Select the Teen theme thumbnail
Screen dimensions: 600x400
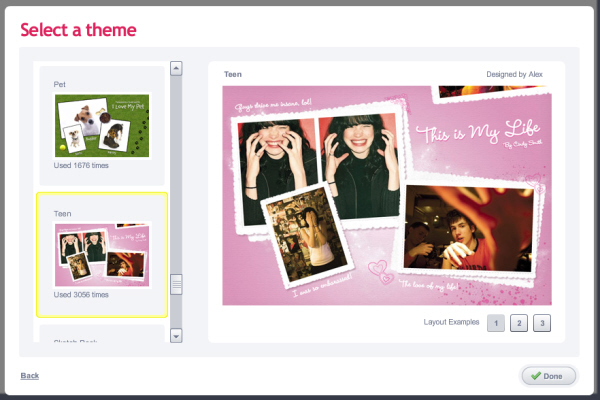pos(102,255)
